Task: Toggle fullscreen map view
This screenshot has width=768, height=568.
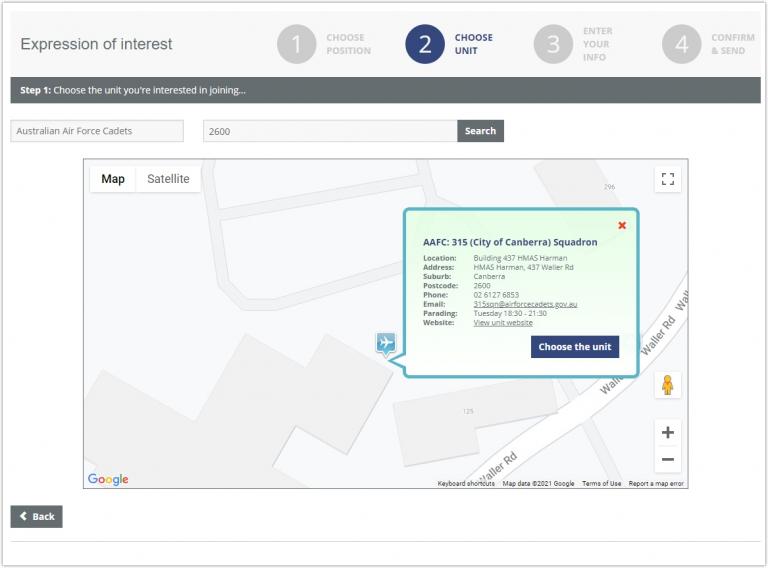Action: (x=668, y=179)
